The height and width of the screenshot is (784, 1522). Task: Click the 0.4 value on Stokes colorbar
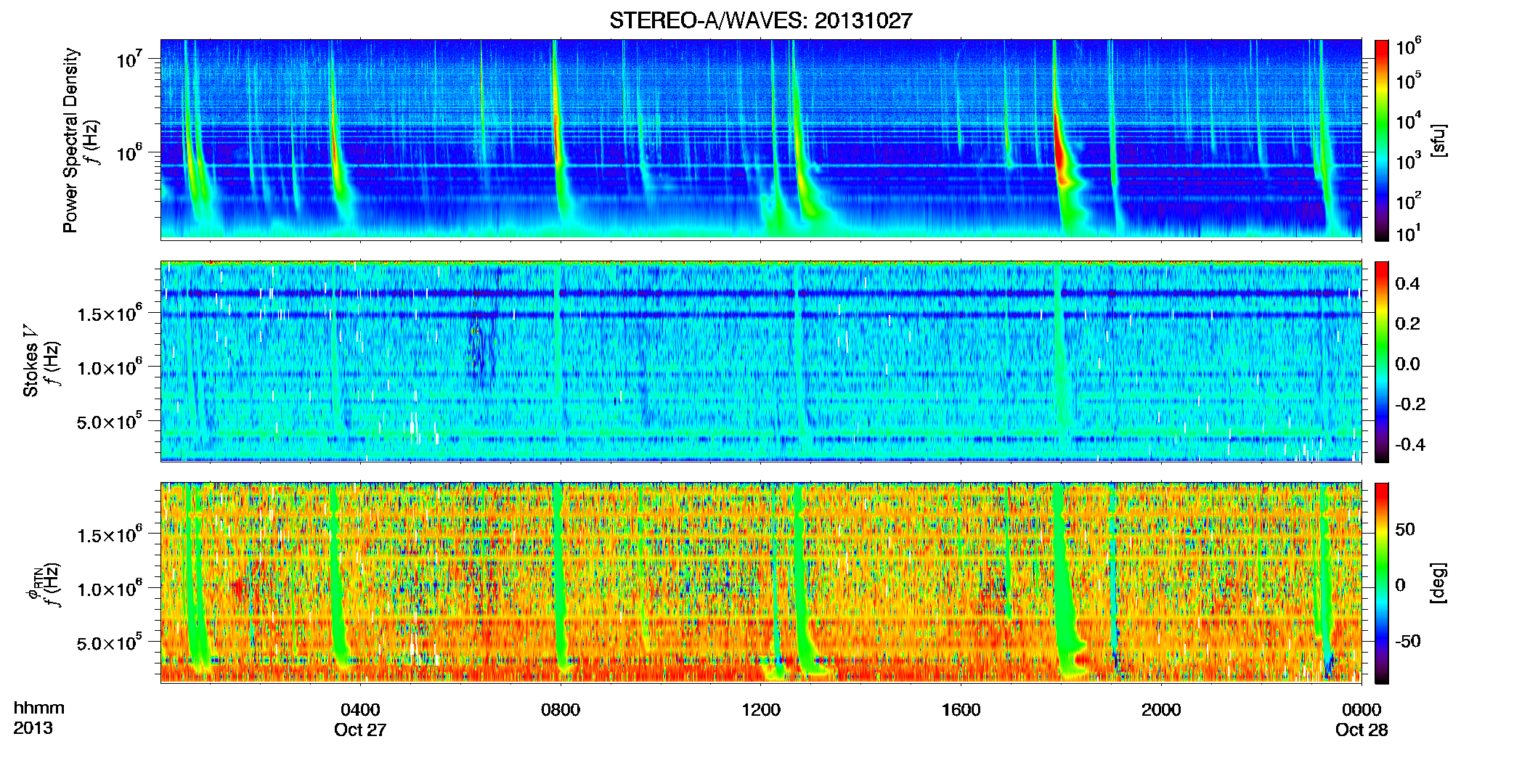click(1407, 283)
